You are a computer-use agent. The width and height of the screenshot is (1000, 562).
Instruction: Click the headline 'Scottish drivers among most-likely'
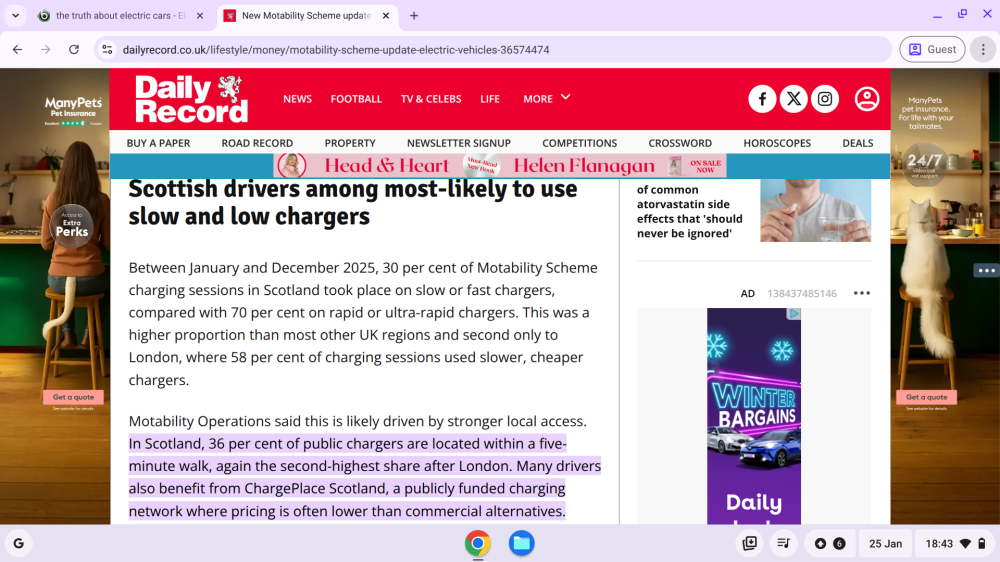(x=353, y=202)
